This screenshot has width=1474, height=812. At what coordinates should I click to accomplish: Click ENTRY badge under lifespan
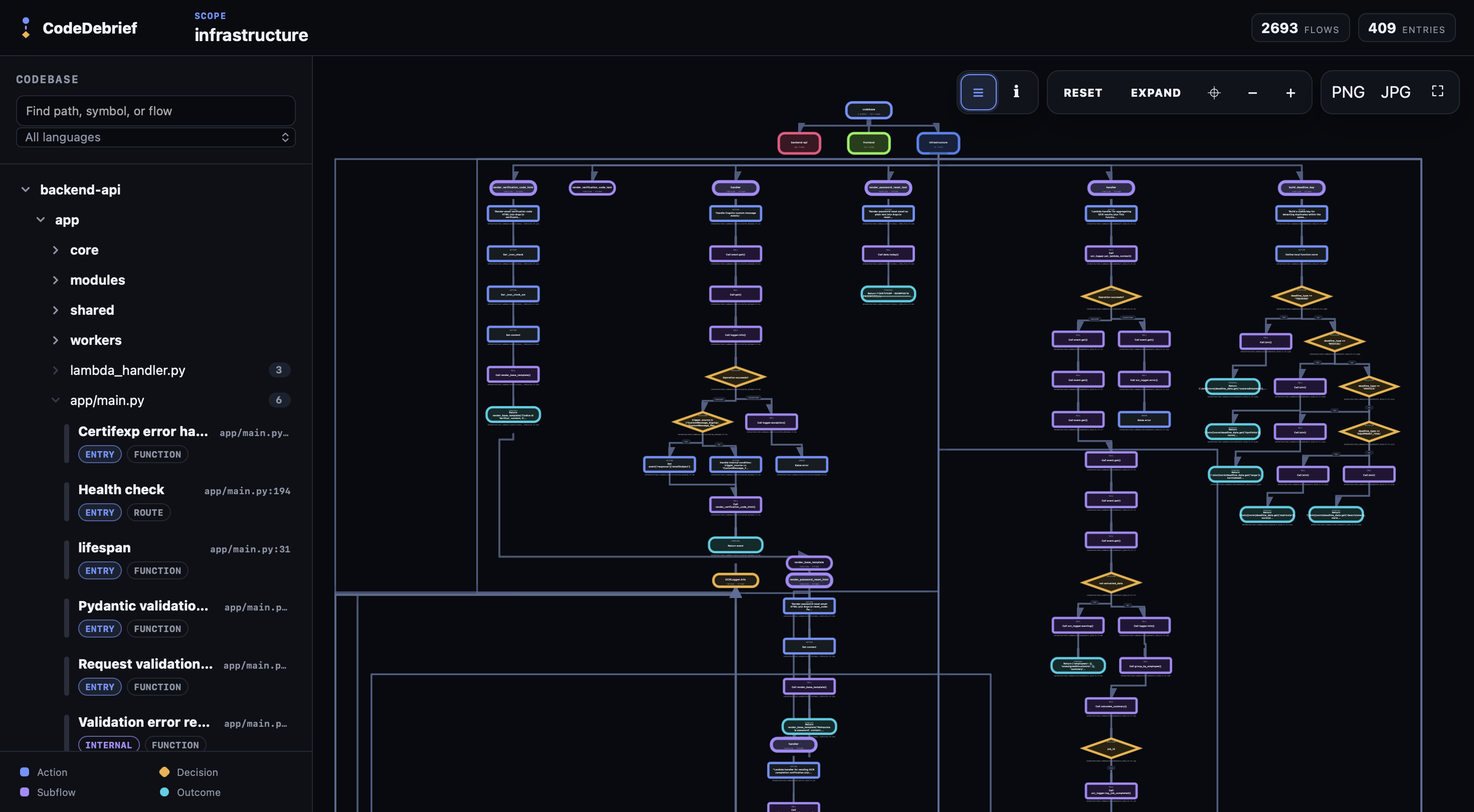click(x=100, y=570)
